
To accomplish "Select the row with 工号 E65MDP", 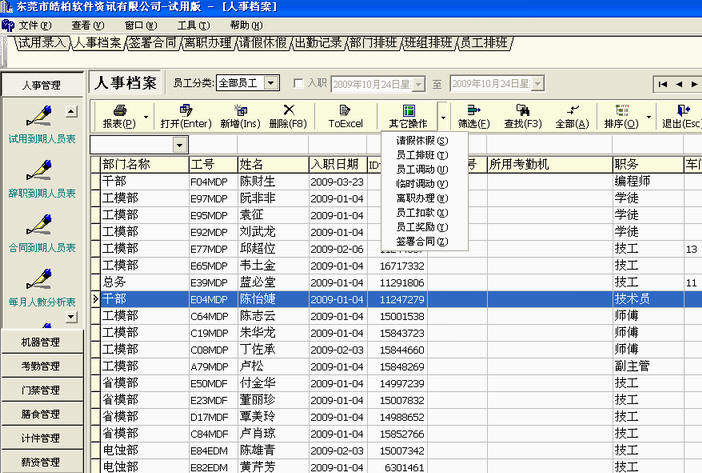I will click(x=396, y=265).
